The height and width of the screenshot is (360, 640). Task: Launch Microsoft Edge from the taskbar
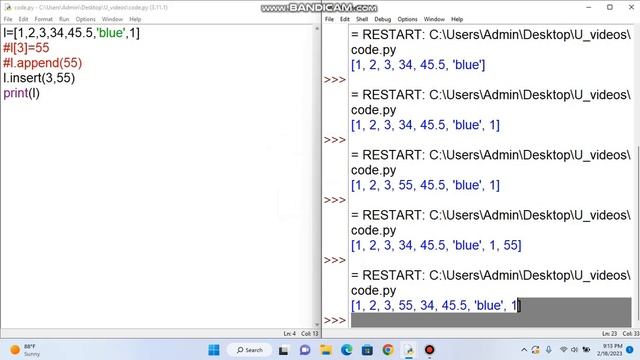tap(347, 350)
